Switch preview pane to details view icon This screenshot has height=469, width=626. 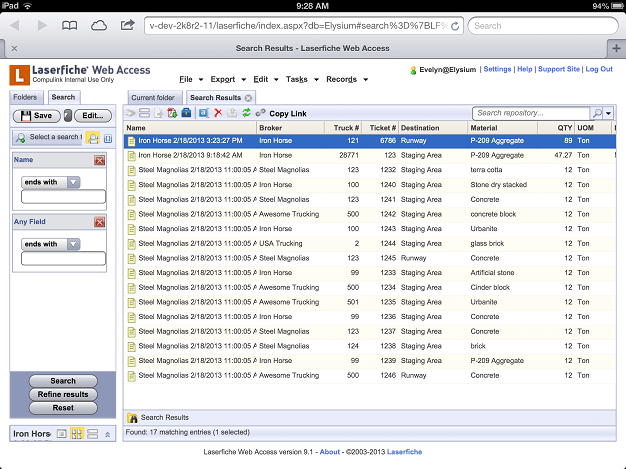(61, 434)
